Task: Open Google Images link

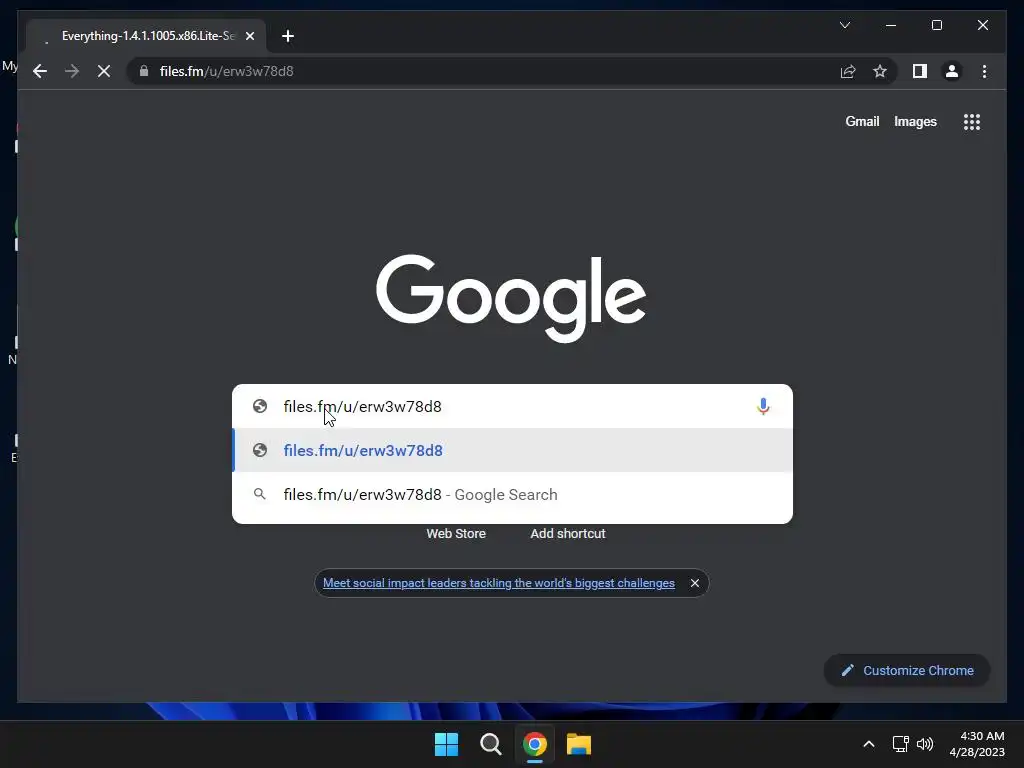Action: pyautogui.click(x=915, y=121)
